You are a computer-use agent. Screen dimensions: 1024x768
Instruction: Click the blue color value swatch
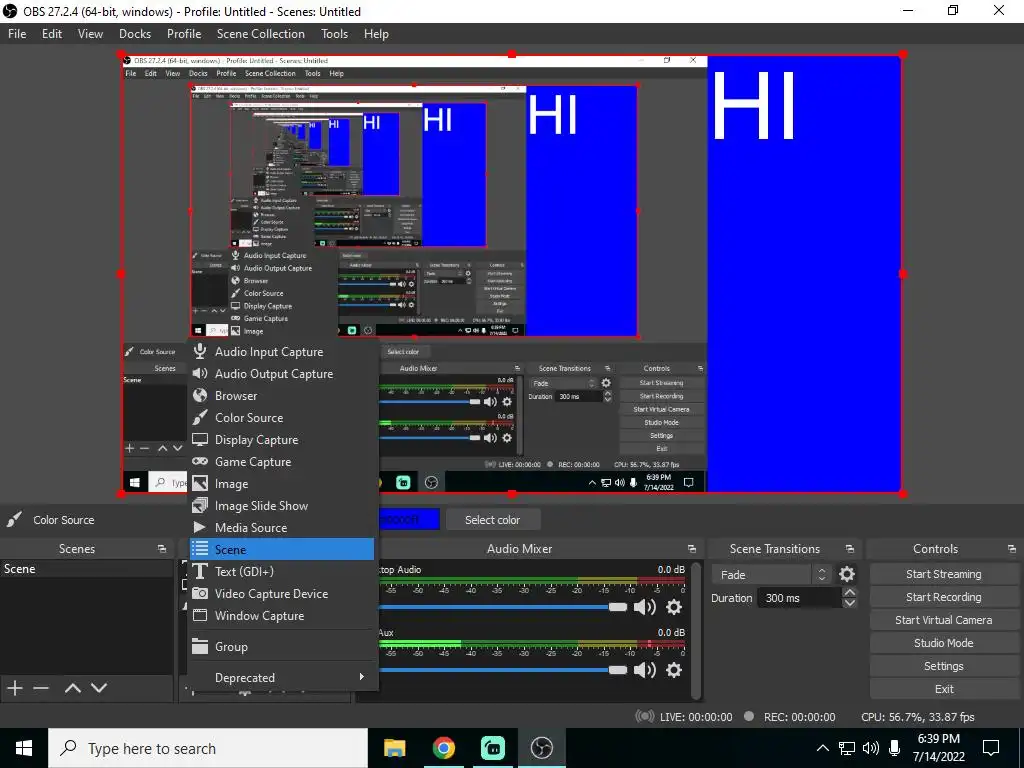click(x=409, y=520)
